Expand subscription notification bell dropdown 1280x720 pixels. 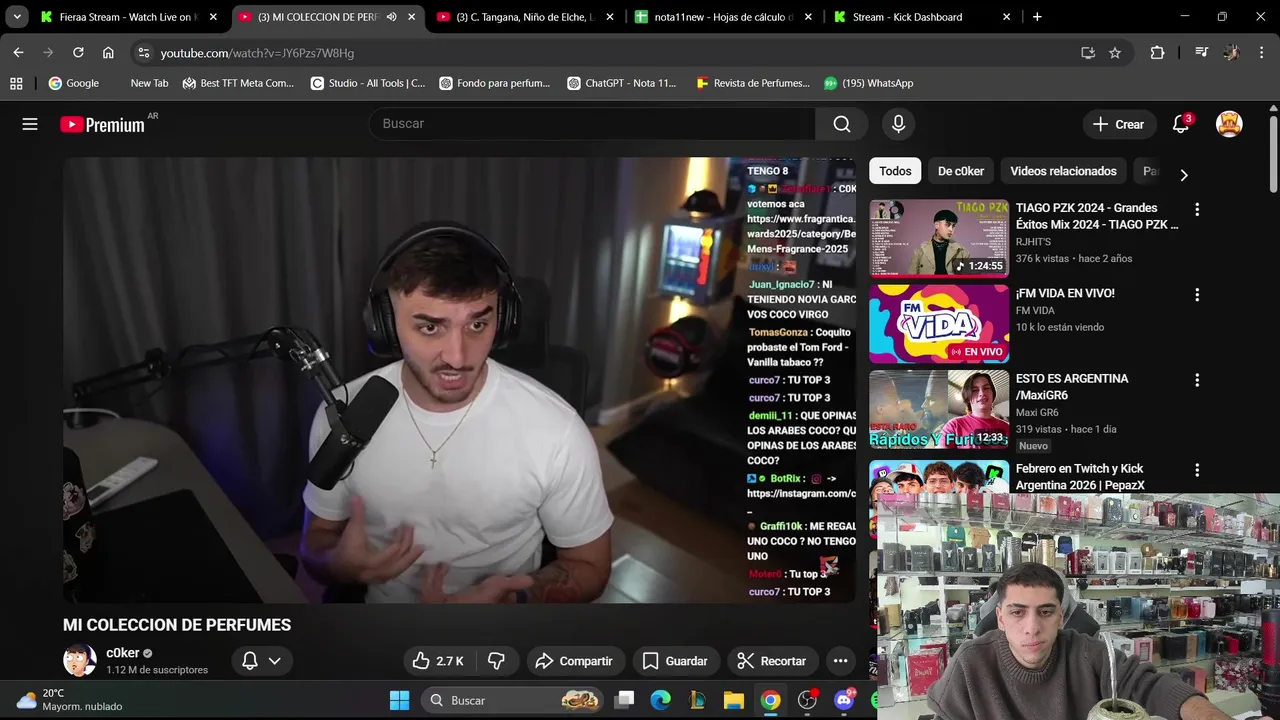click(262, 661)
